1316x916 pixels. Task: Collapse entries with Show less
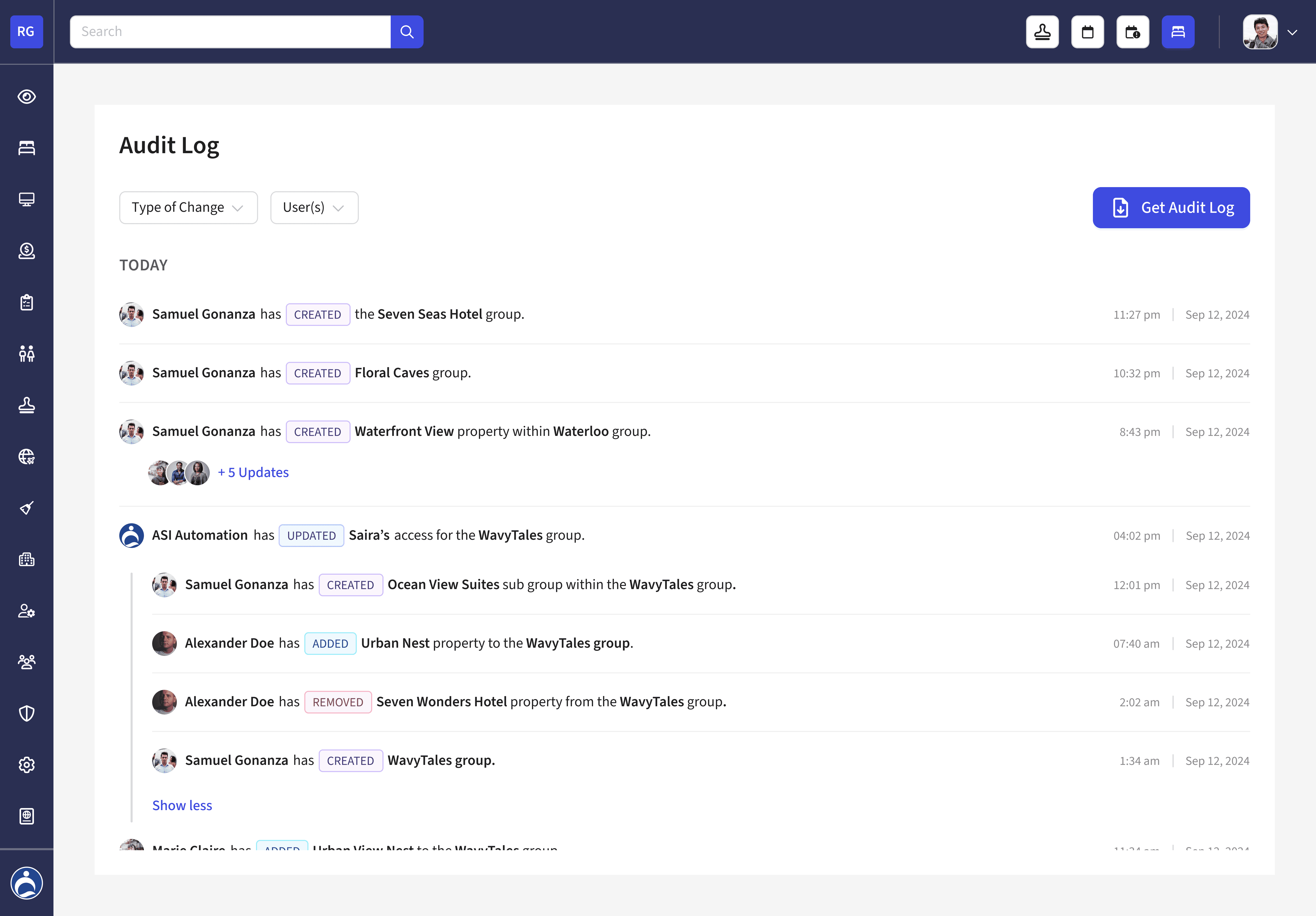182,805
